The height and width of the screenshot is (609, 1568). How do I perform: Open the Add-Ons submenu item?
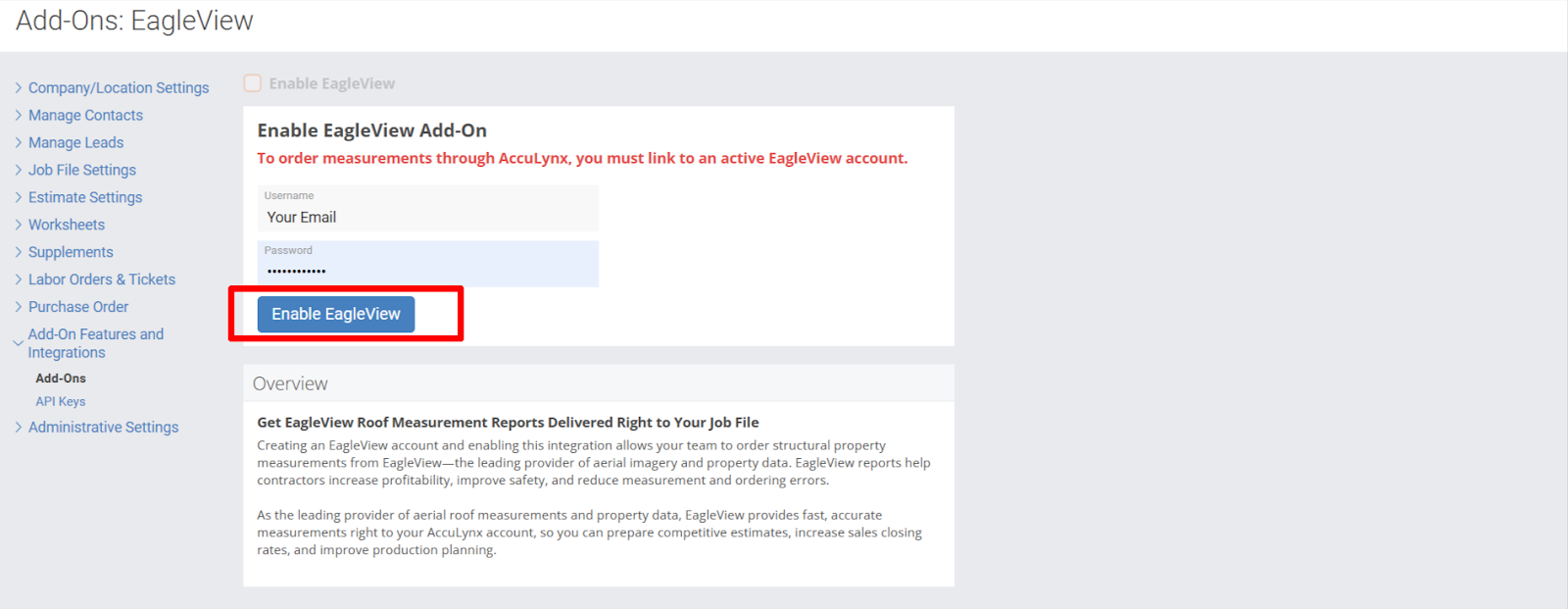pyautogui.click(x=61, y=378)
